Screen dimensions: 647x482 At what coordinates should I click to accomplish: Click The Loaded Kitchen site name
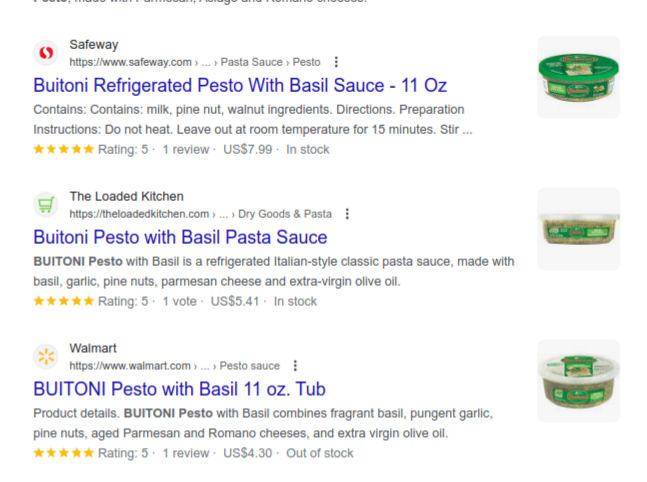126,197
